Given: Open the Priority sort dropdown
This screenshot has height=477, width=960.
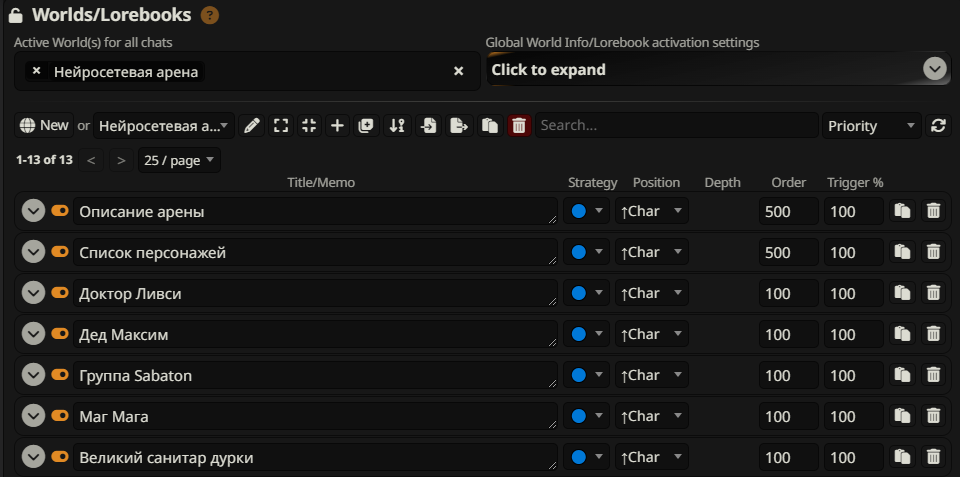Looking at the screenshot, I should coord(871,126).
